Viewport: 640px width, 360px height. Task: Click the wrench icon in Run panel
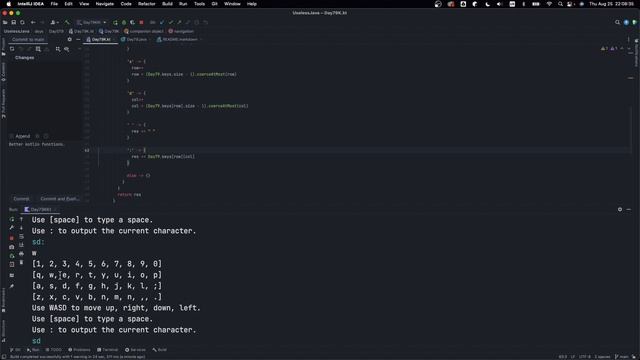click(x=12, y=228)
